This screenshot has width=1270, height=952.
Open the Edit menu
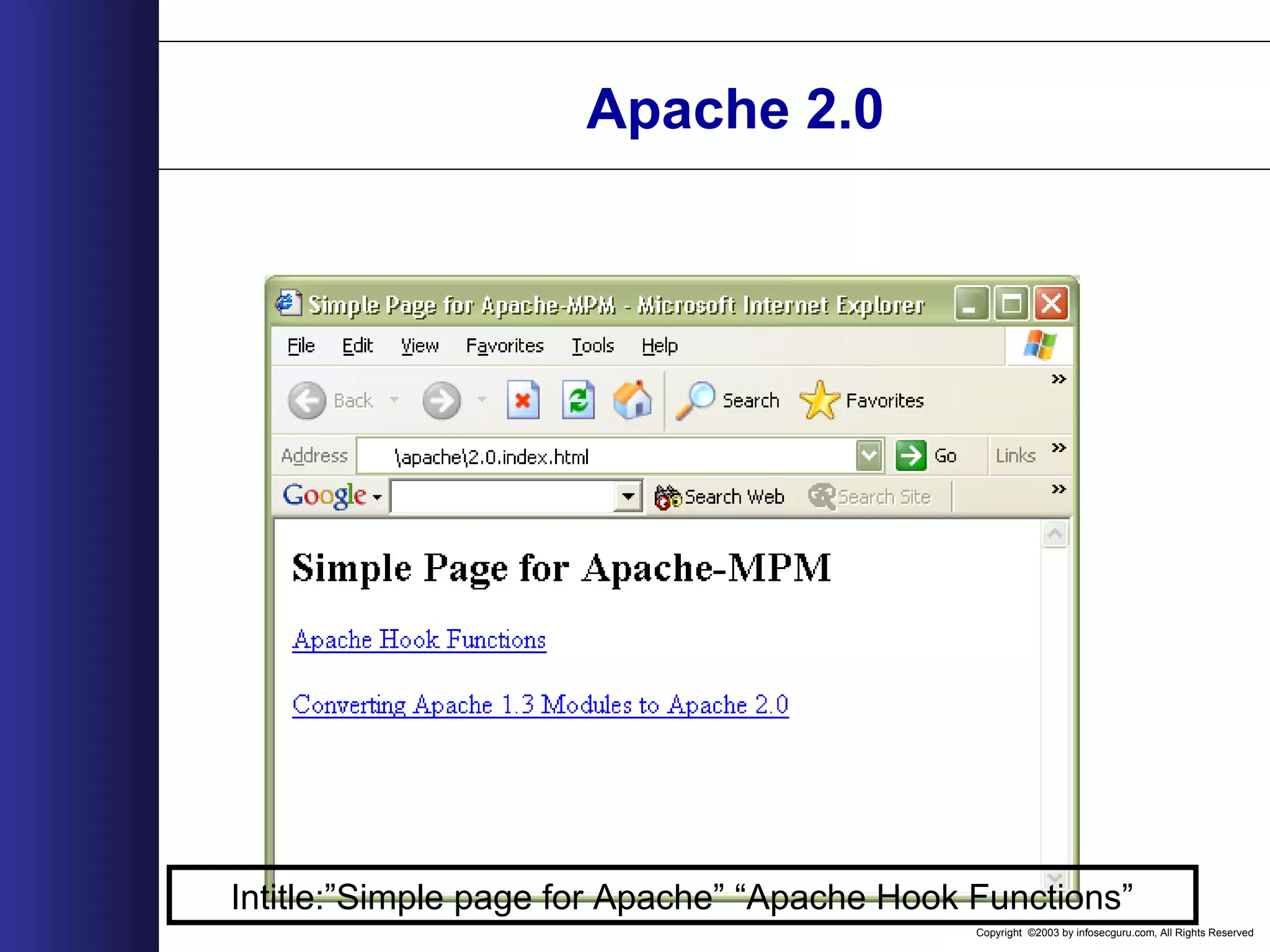(358, 346)
